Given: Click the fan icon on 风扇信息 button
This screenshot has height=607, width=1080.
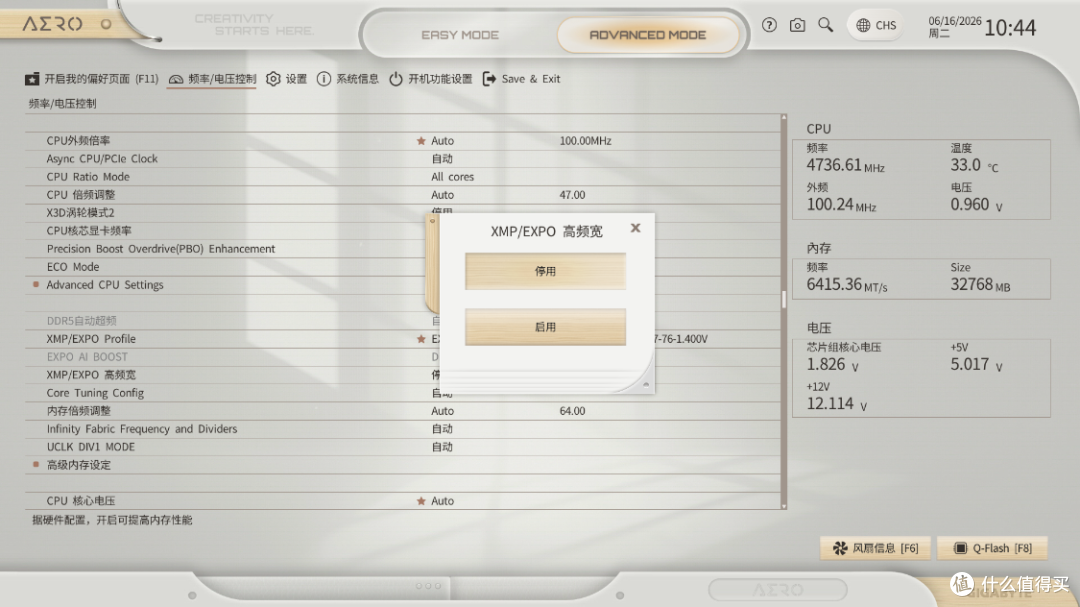Looking at the screenshot, I should tap(840, 548).
